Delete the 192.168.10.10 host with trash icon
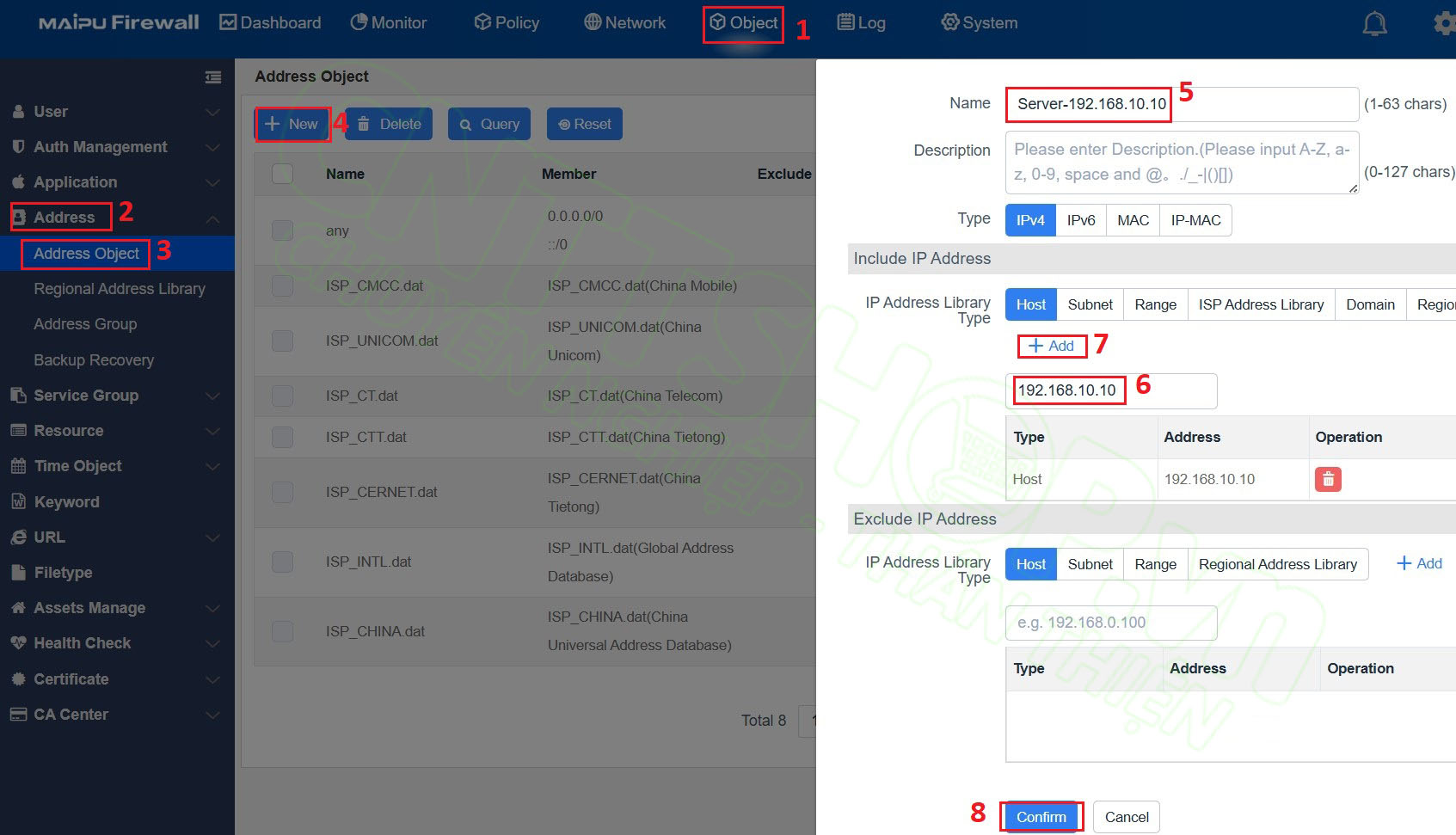 (x=1328, y=479)
